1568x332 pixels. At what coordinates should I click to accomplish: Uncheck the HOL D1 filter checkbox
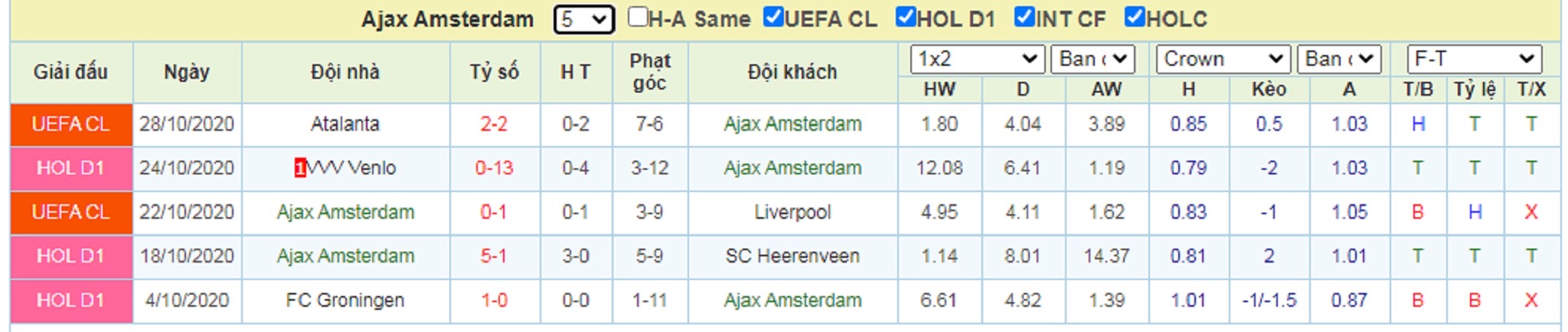906,17
